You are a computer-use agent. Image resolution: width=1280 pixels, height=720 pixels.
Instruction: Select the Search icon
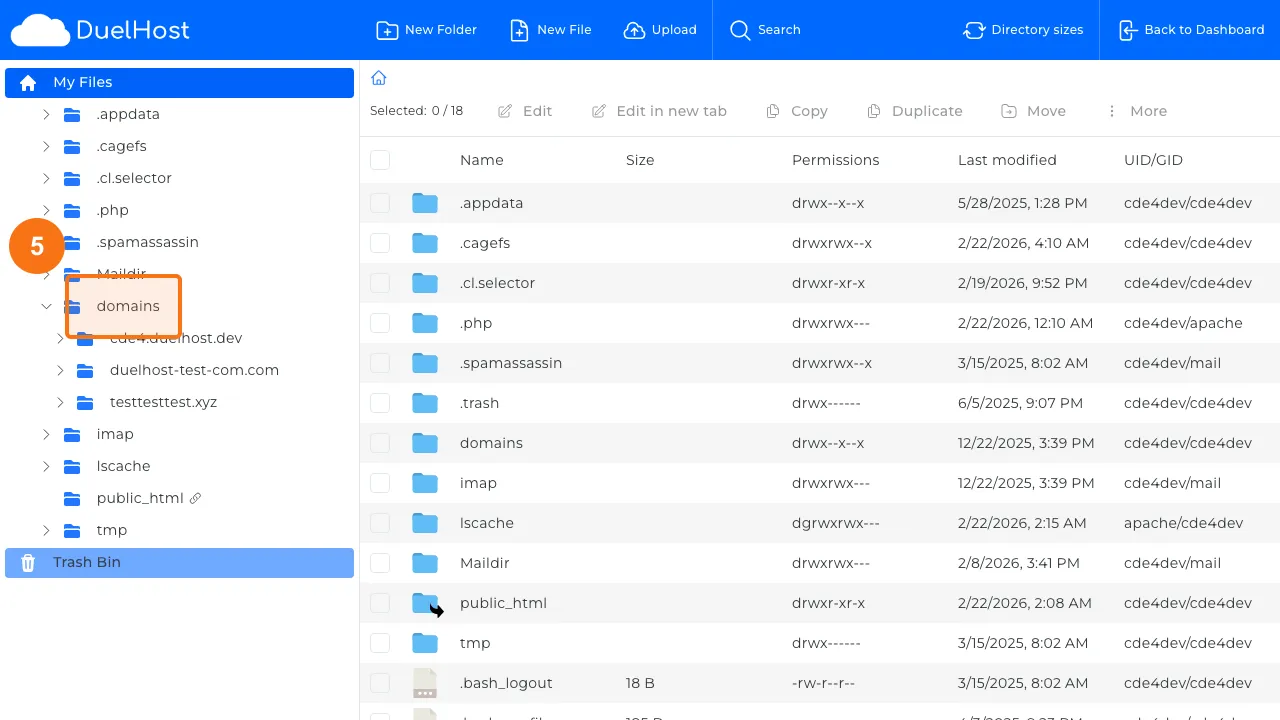click(x=739, y=30)
